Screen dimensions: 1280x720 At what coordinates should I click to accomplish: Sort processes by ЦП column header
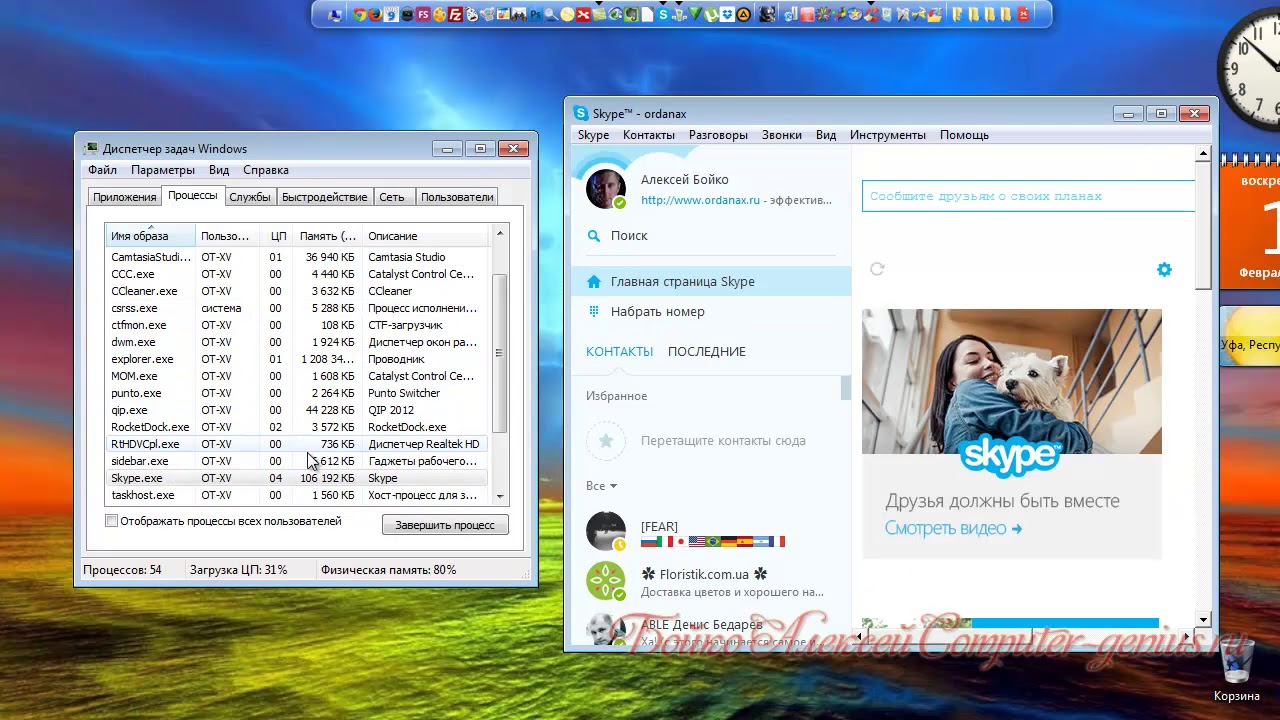[278, 236]
